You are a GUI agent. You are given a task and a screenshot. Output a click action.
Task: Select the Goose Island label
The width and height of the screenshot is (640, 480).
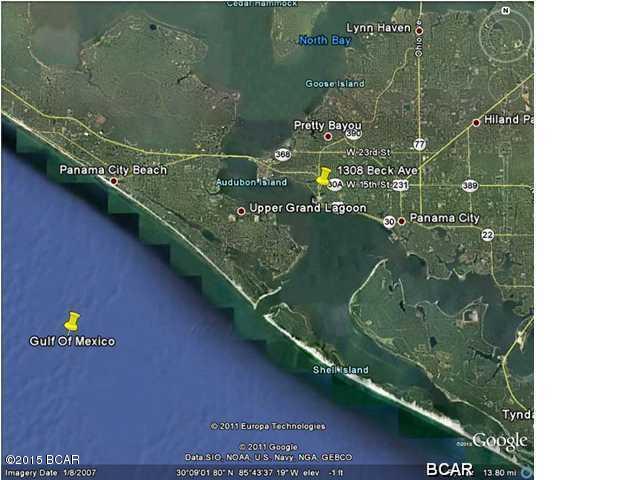[x=335, y=84]
